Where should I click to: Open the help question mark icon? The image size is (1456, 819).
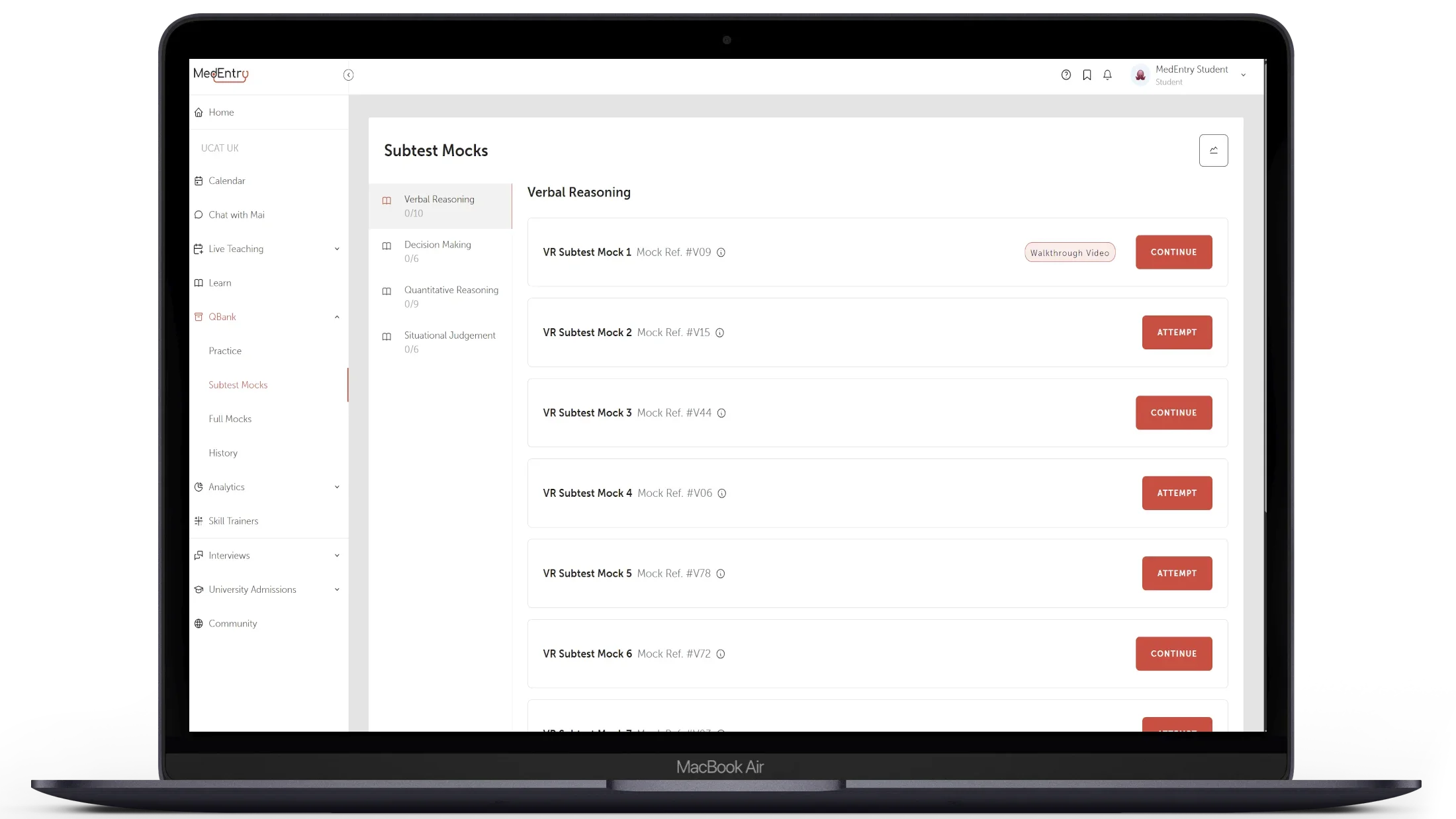pos(1066,75)
